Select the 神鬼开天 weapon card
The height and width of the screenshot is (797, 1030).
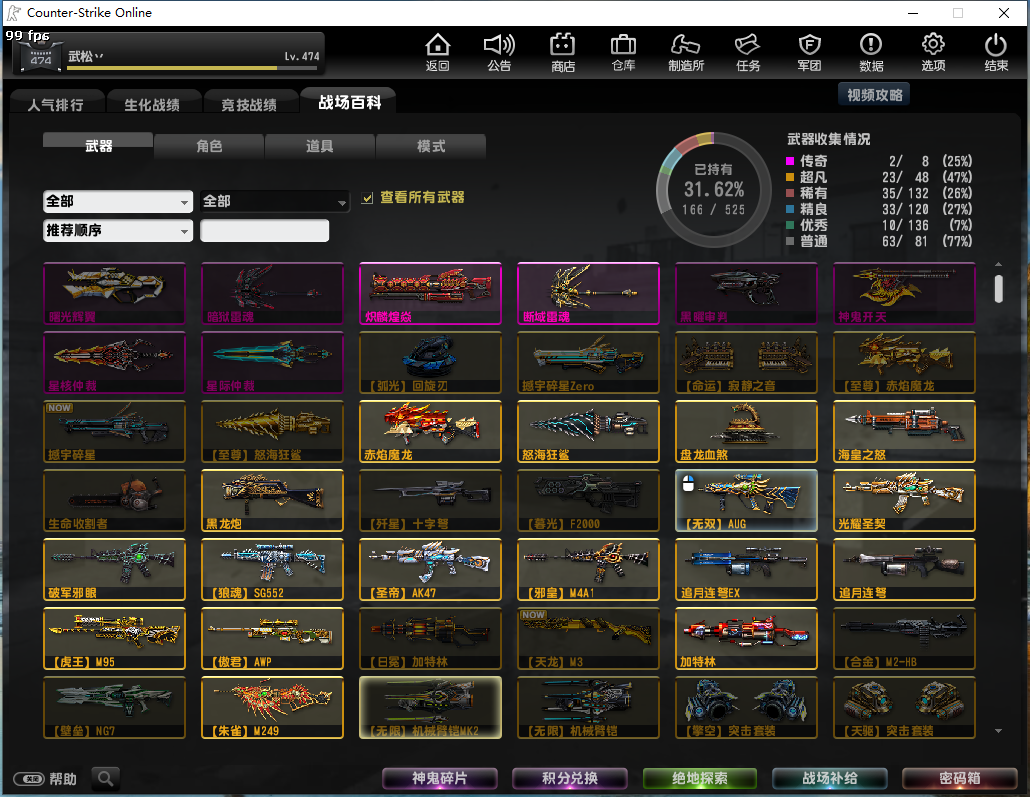[x=905, y=293]
